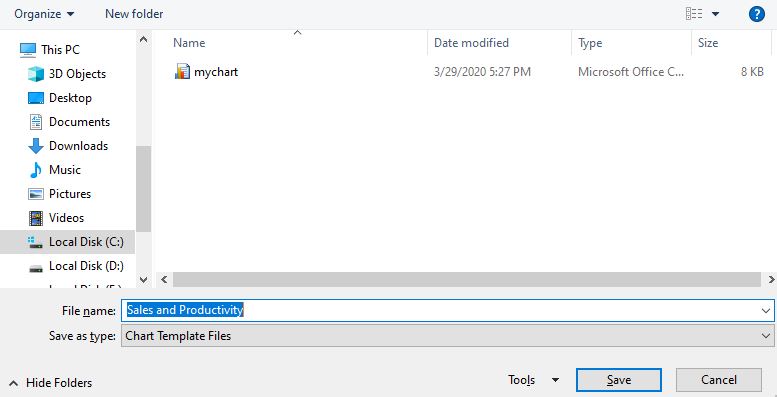Navigate to Documents
The height and width of the screenshot is (397, 777).
tap(79, 121)
